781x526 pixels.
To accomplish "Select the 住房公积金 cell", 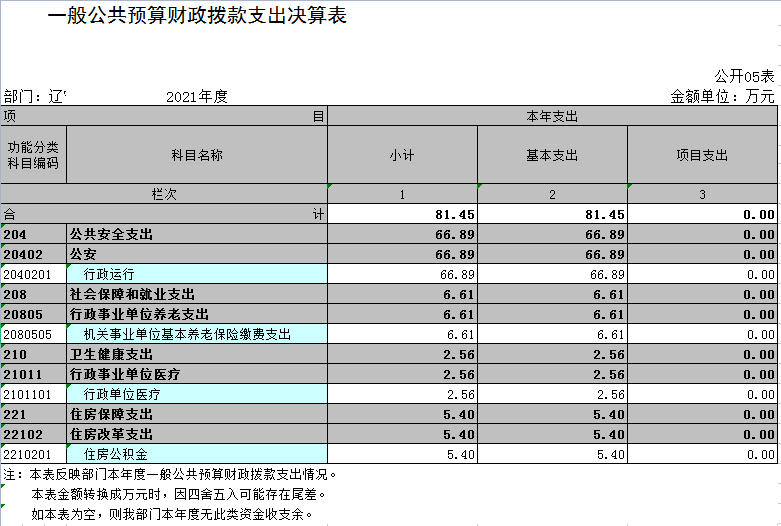I will [x=197, y=454].
